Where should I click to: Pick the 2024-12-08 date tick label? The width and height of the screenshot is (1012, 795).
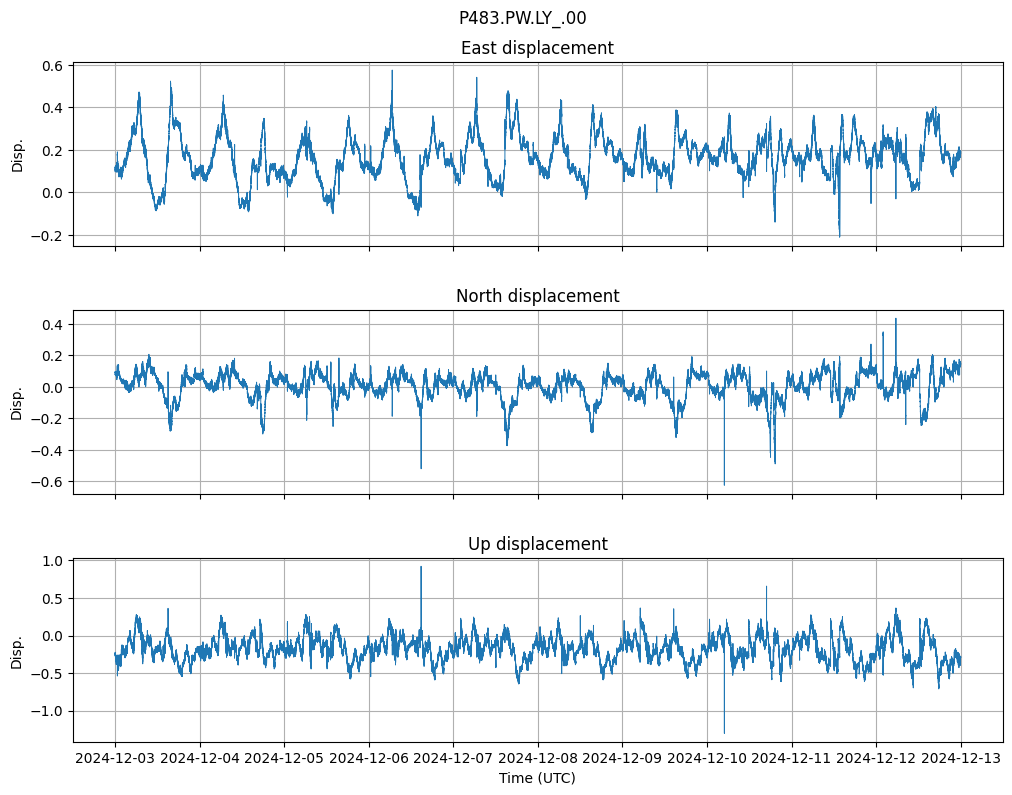538,759
